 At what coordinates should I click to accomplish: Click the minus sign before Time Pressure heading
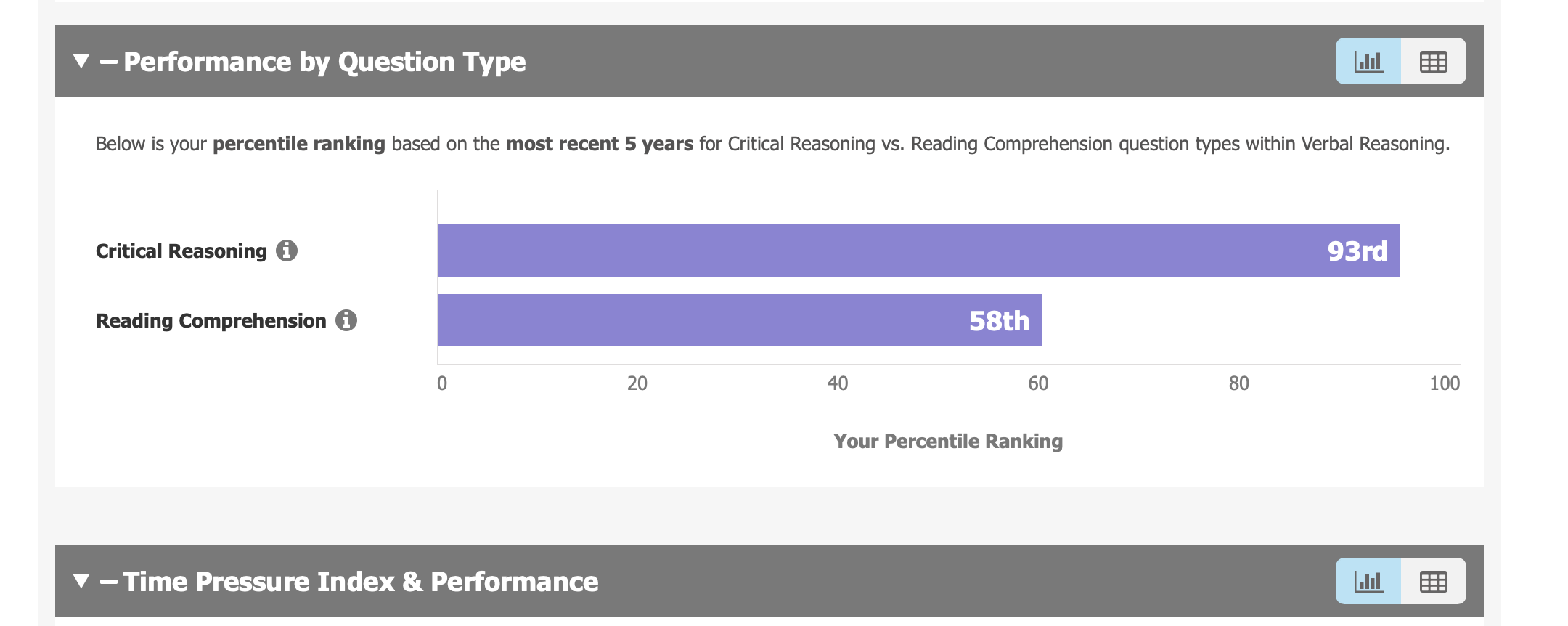[x=109, y=582]
